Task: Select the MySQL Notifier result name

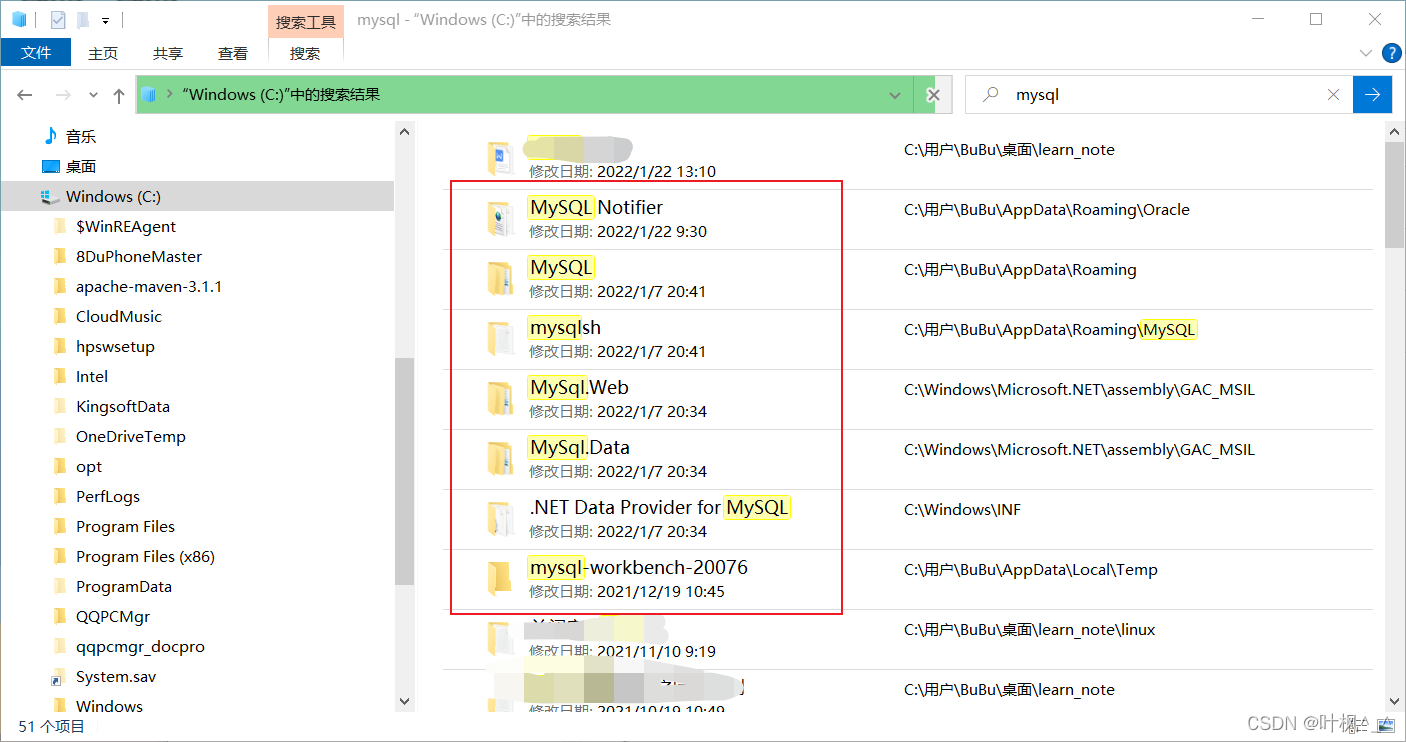Action: point(596,208)
